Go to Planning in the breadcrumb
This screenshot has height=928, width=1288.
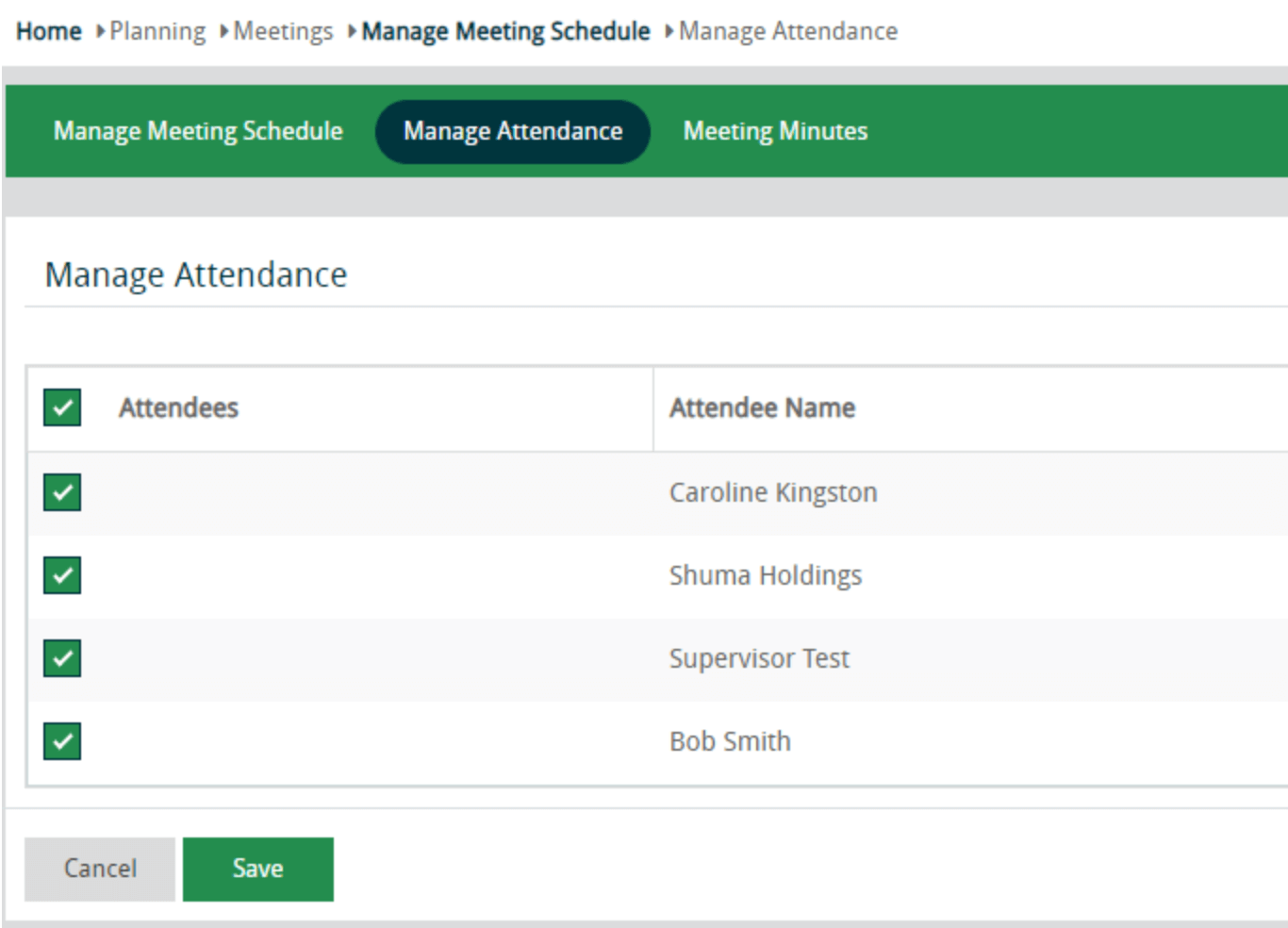tap(157, 31)
